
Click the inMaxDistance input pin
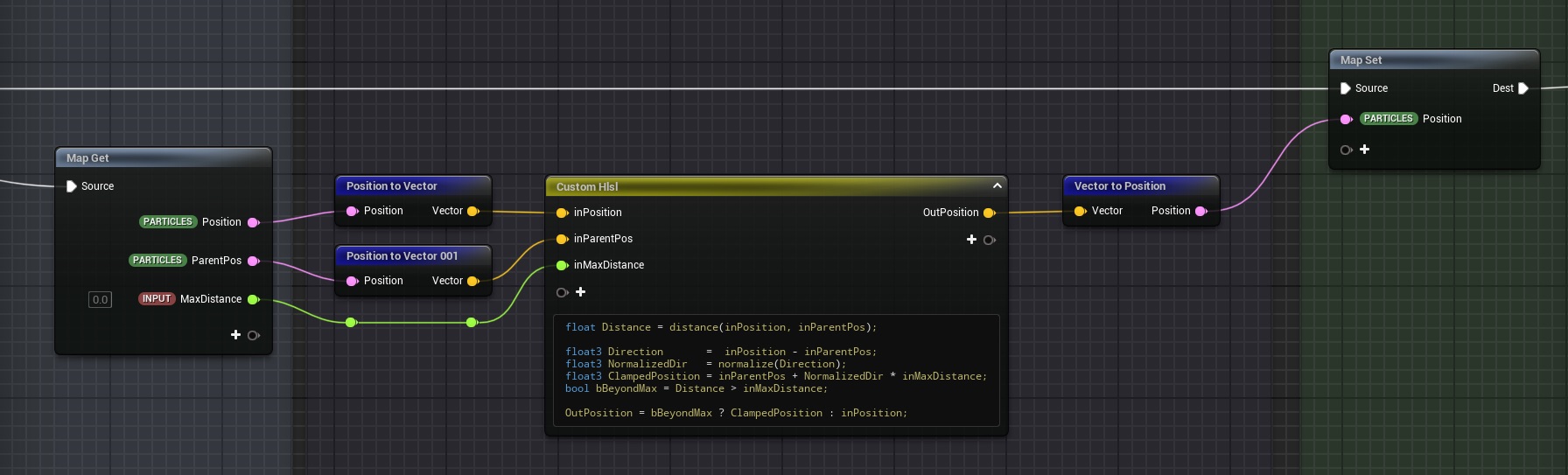click(x=563, y=265)
